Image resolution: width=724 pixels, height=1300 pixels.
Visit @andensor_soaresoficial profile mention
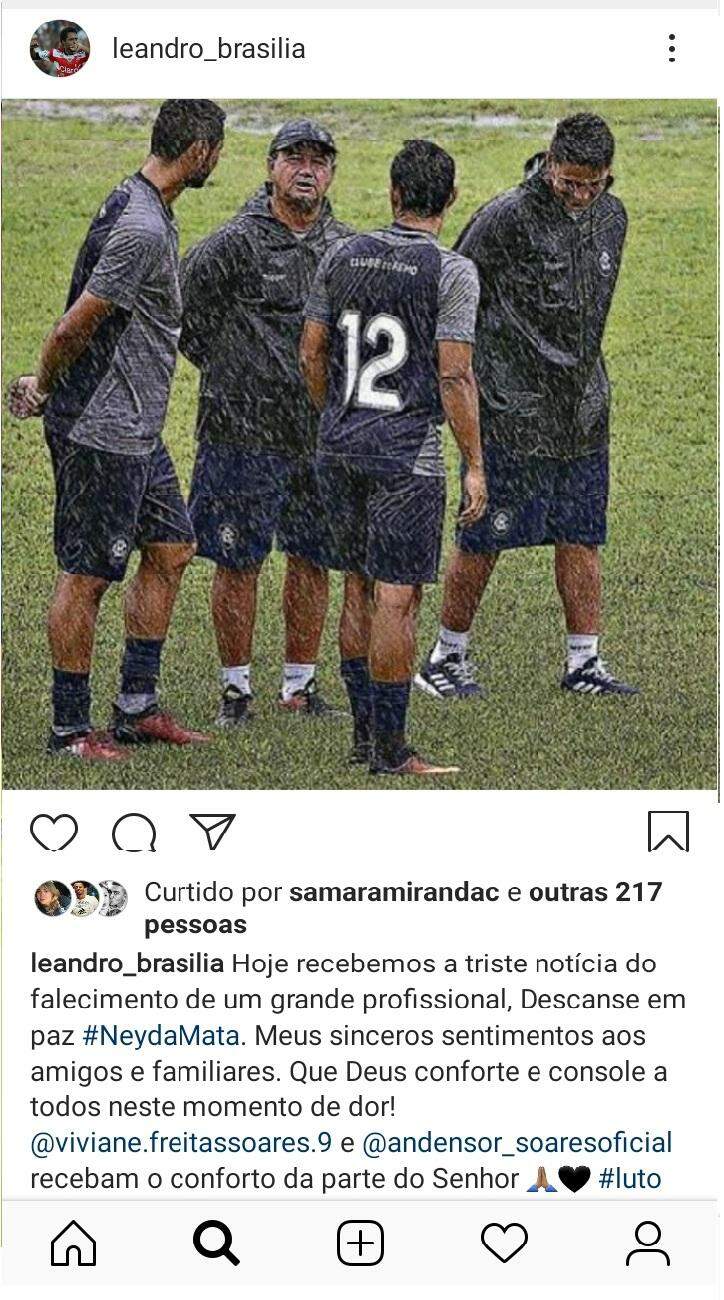tap(517, 1142)
